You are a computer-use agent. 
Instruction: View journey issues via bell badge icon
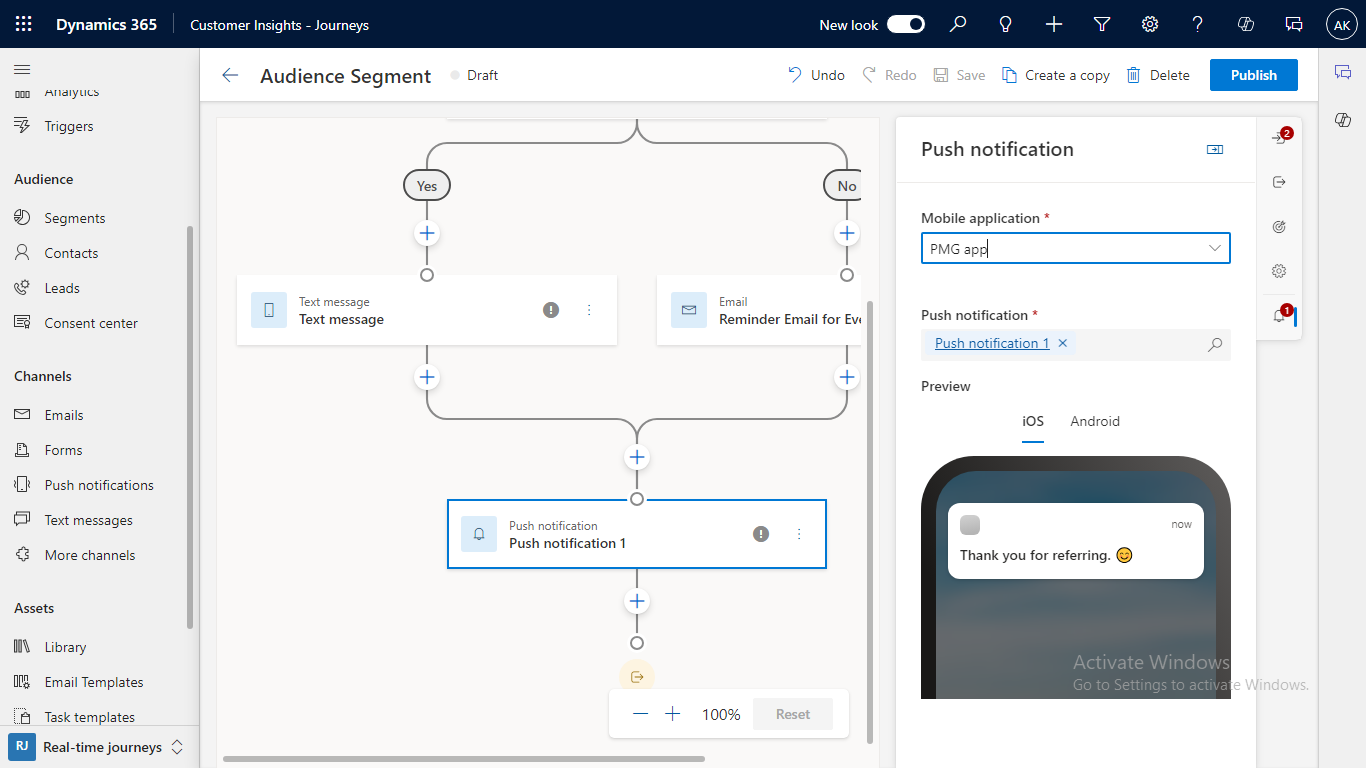(x=1278, y=315)
